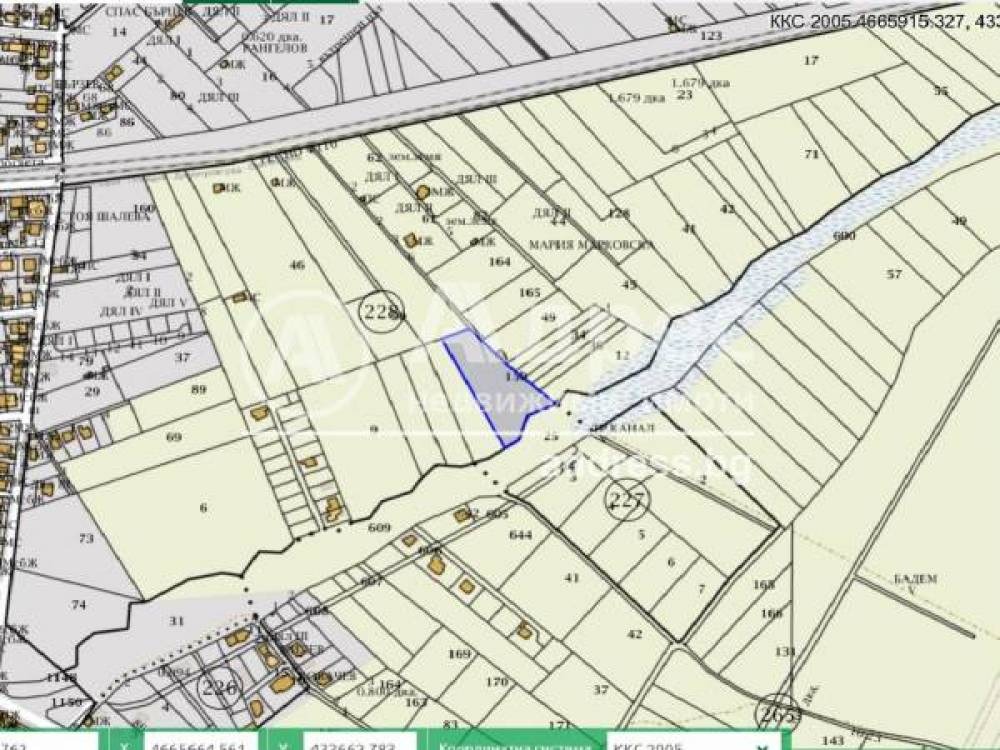Select parcel 169 on the map
Image resolution: width=1000 pixels, height=750 pixels.
coord(459,654)
